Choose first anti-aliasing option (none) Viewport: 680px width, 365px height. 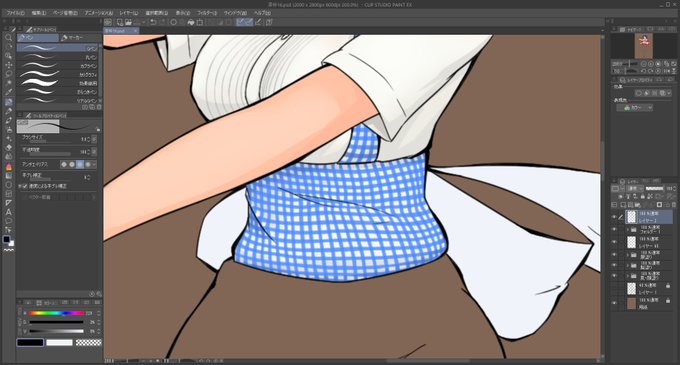[x=64, y=165]
